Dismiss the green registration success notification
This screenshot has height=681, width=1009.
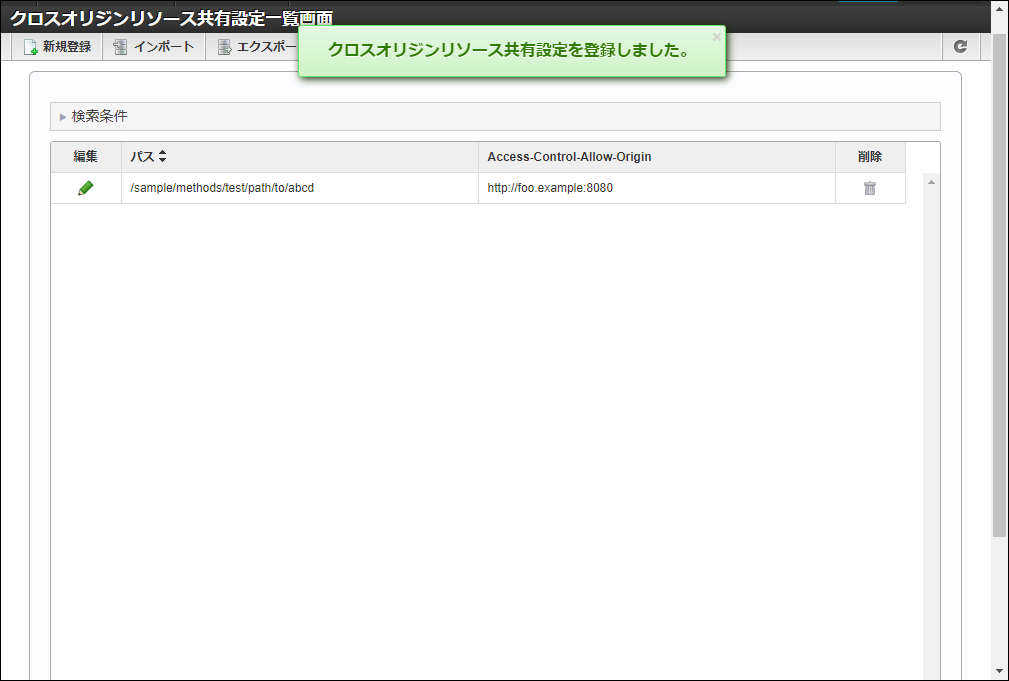(716, 37)
